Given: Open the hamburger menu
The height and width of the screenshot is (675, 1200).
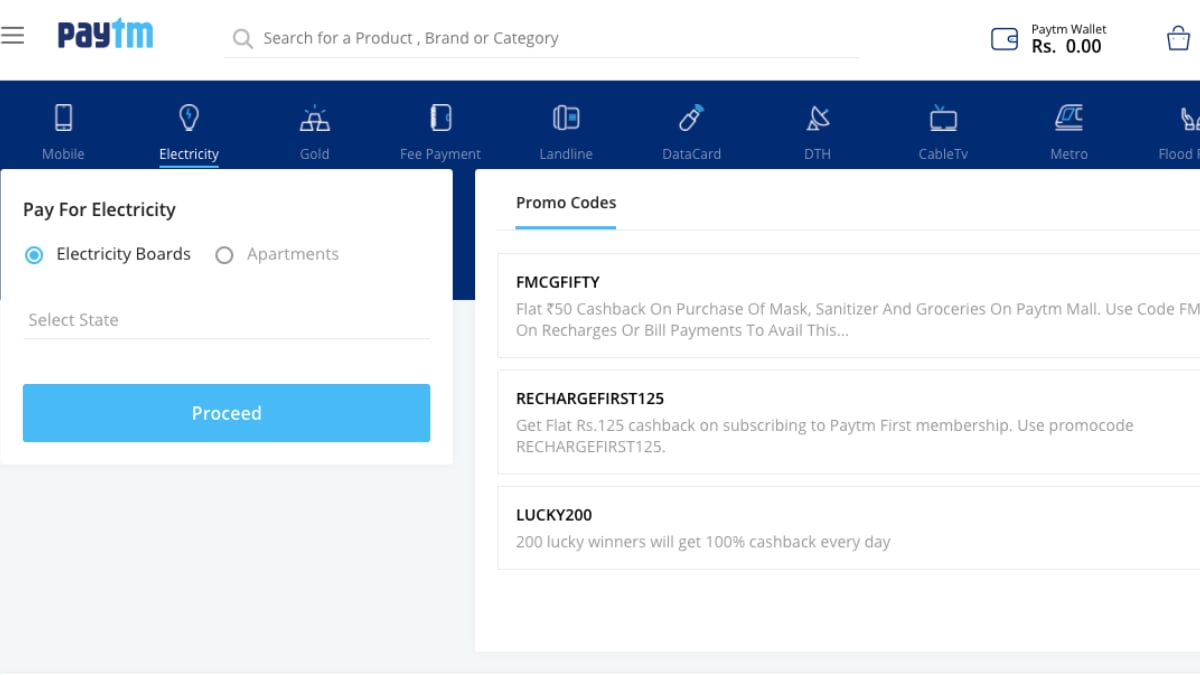Looking at the screenshot, I should tap(12, 36).
